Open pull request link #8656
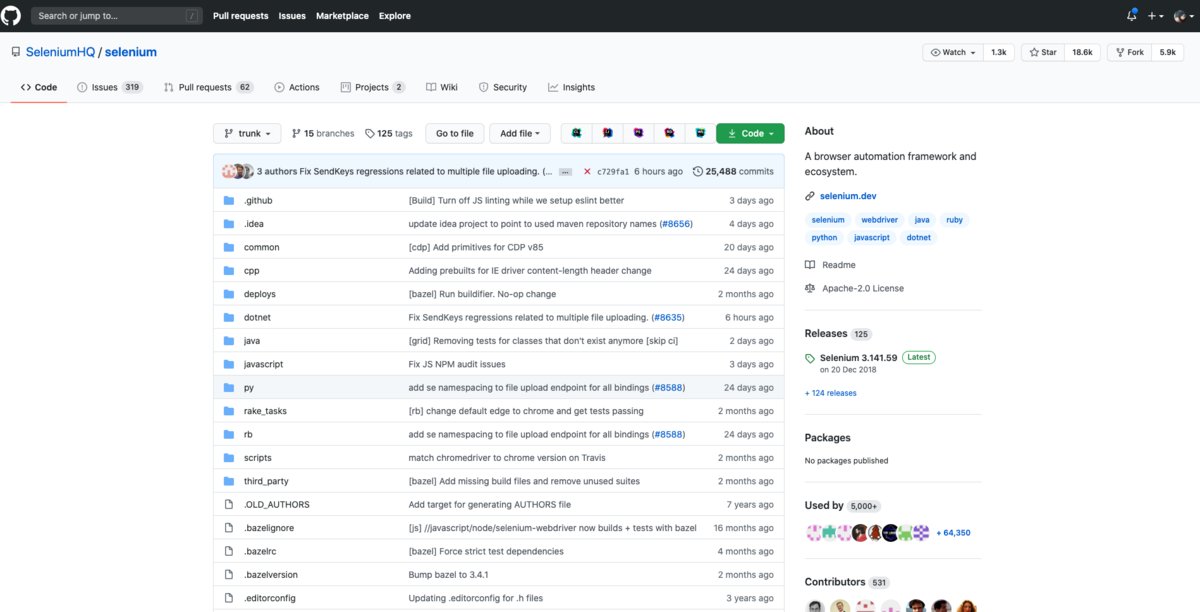 click(x=675, y=224)
